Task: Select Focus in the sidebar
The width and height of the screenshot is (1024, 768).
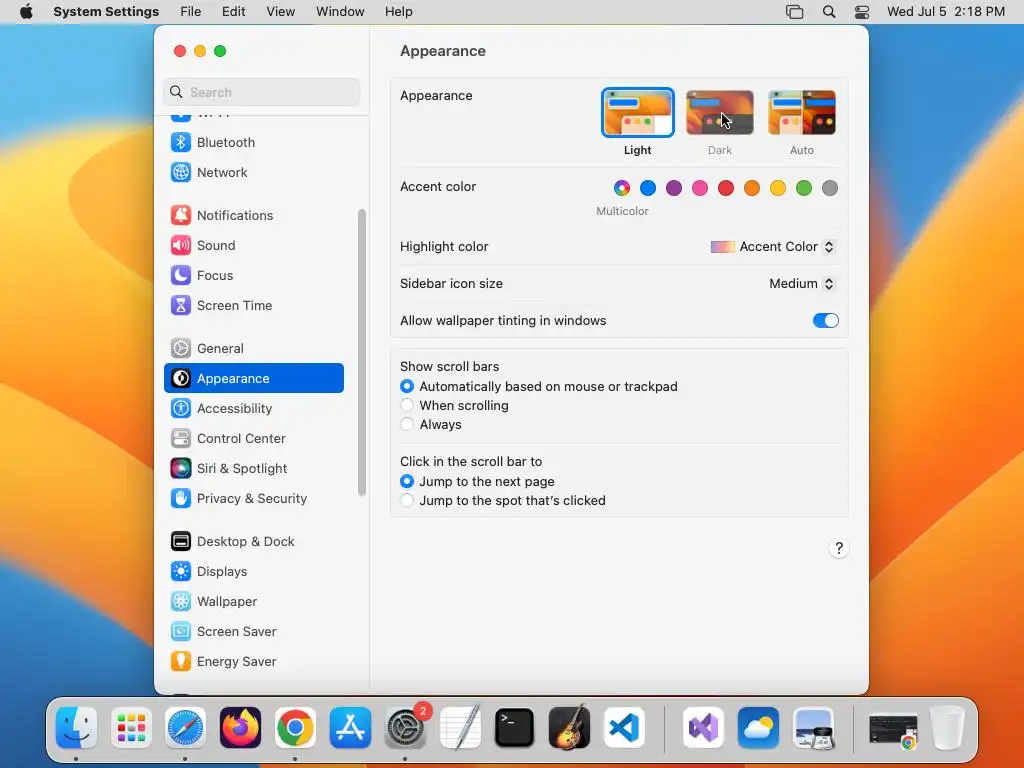Action: (x=253, y=276)
